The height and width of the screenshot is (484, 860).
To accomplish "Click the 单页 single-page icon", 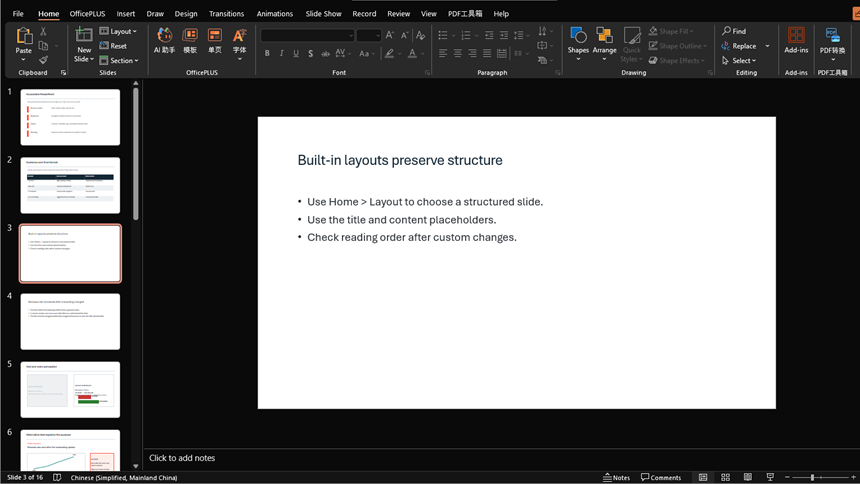I will coord(214,35).
